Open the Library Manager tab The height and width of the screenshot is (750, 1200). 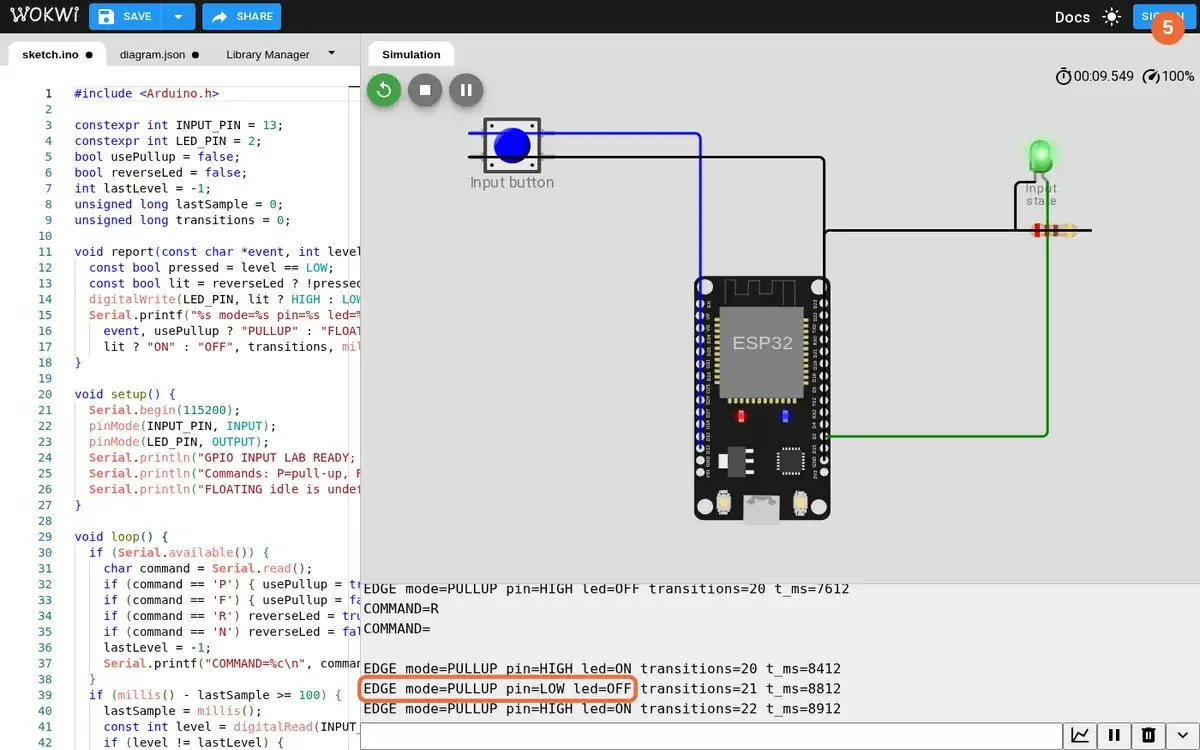267,55
